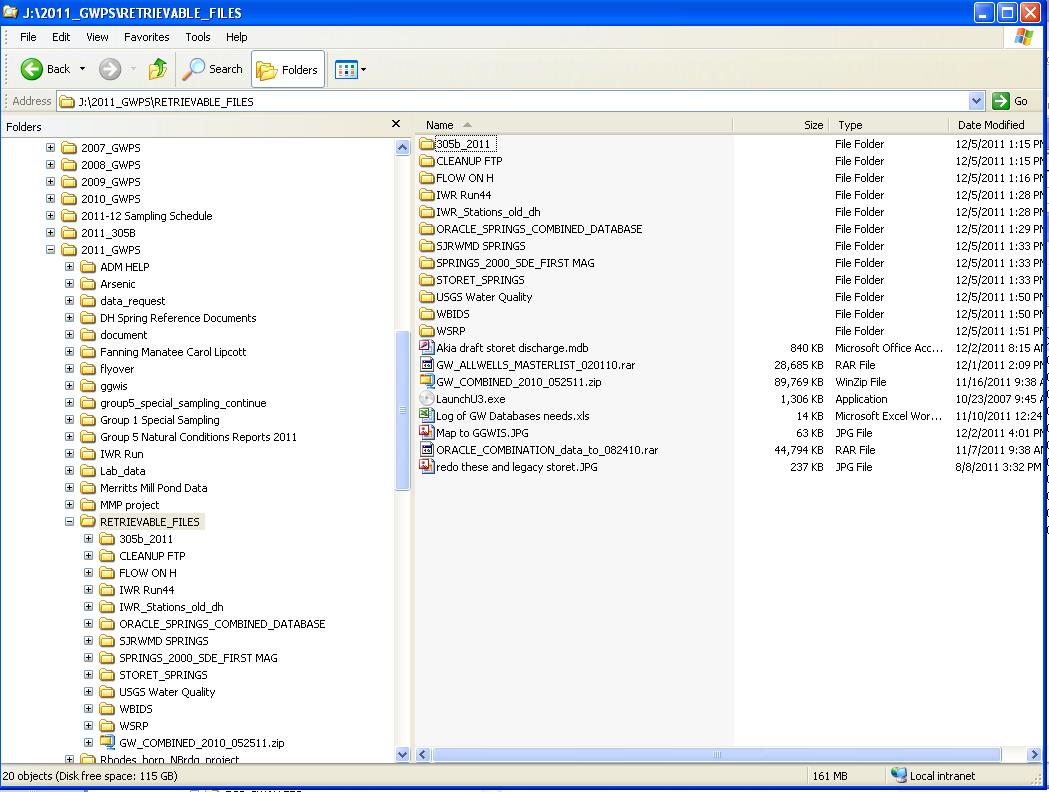
Task: Open the Favorites menu
Action: coord(147,37)
